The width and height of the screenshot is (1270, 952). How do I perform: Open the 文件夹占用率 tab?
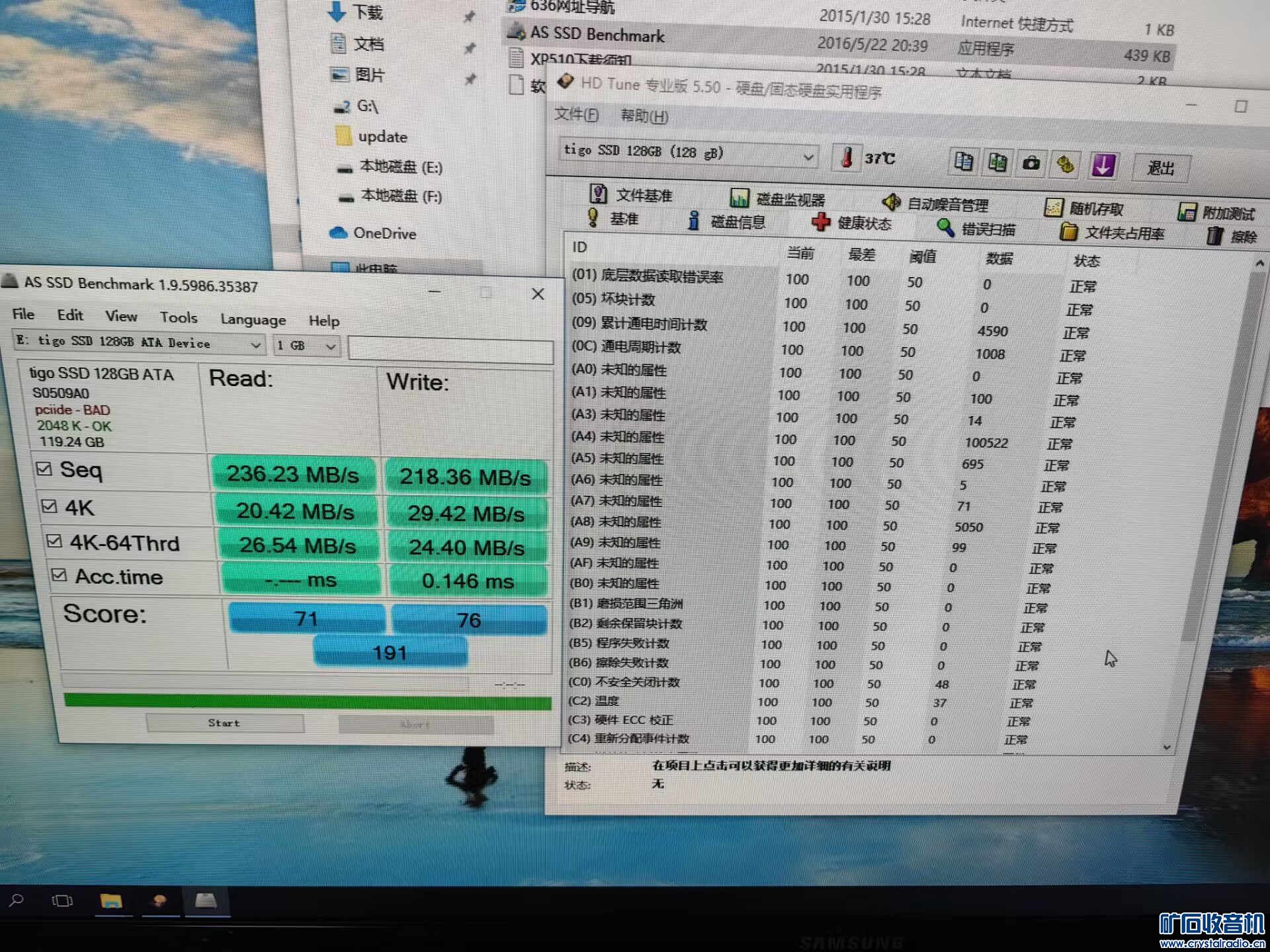tap(1111, 232)
